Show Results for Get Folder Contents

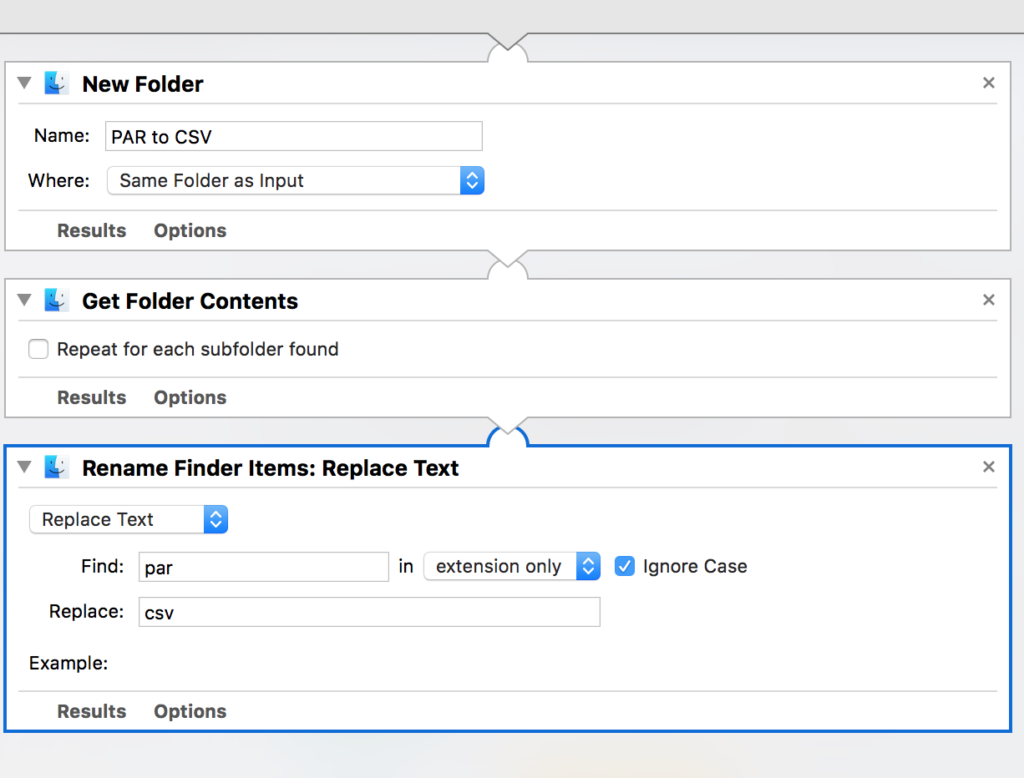(x=91, y=397)
